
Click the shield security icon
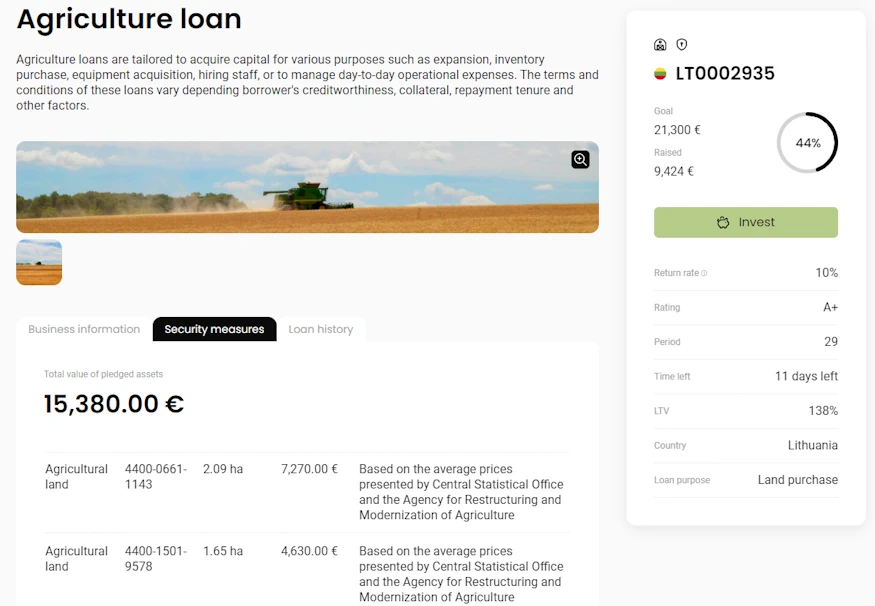point(682,45)
